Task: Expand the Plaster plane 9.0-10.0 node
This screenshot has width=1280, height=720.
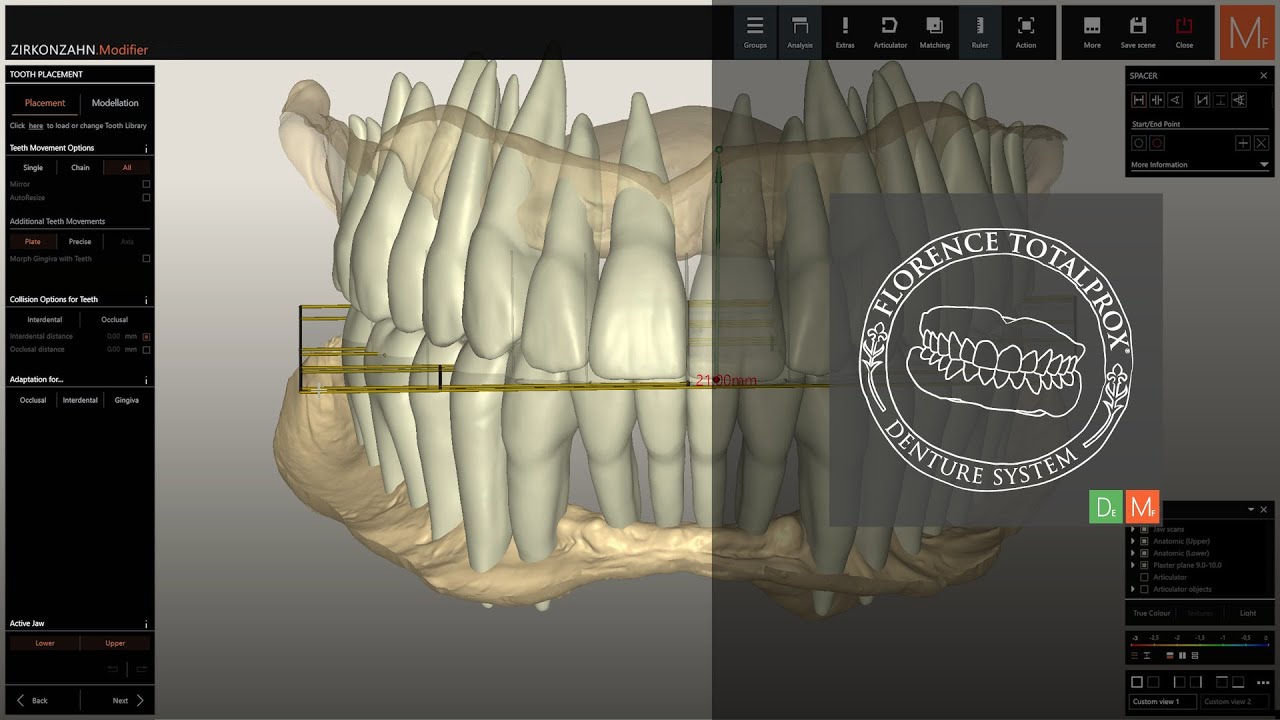Action: 1133,565
